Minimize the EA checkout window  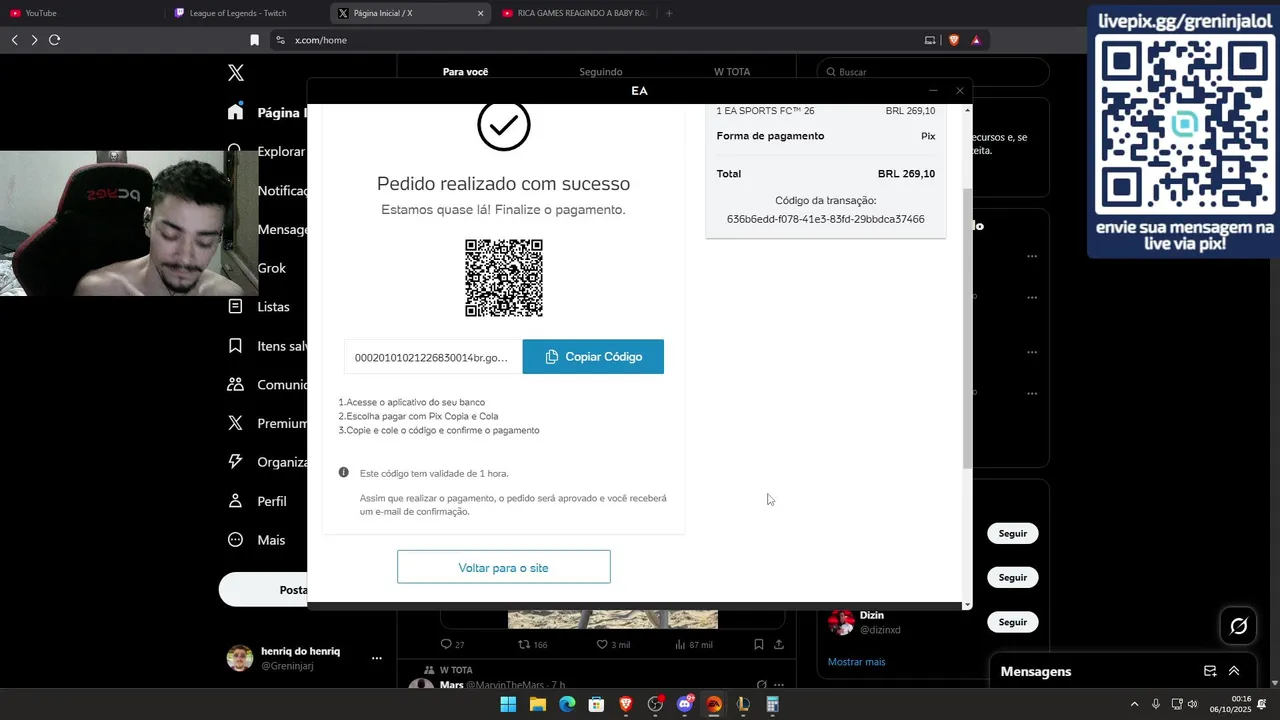[x=933, y=91]
